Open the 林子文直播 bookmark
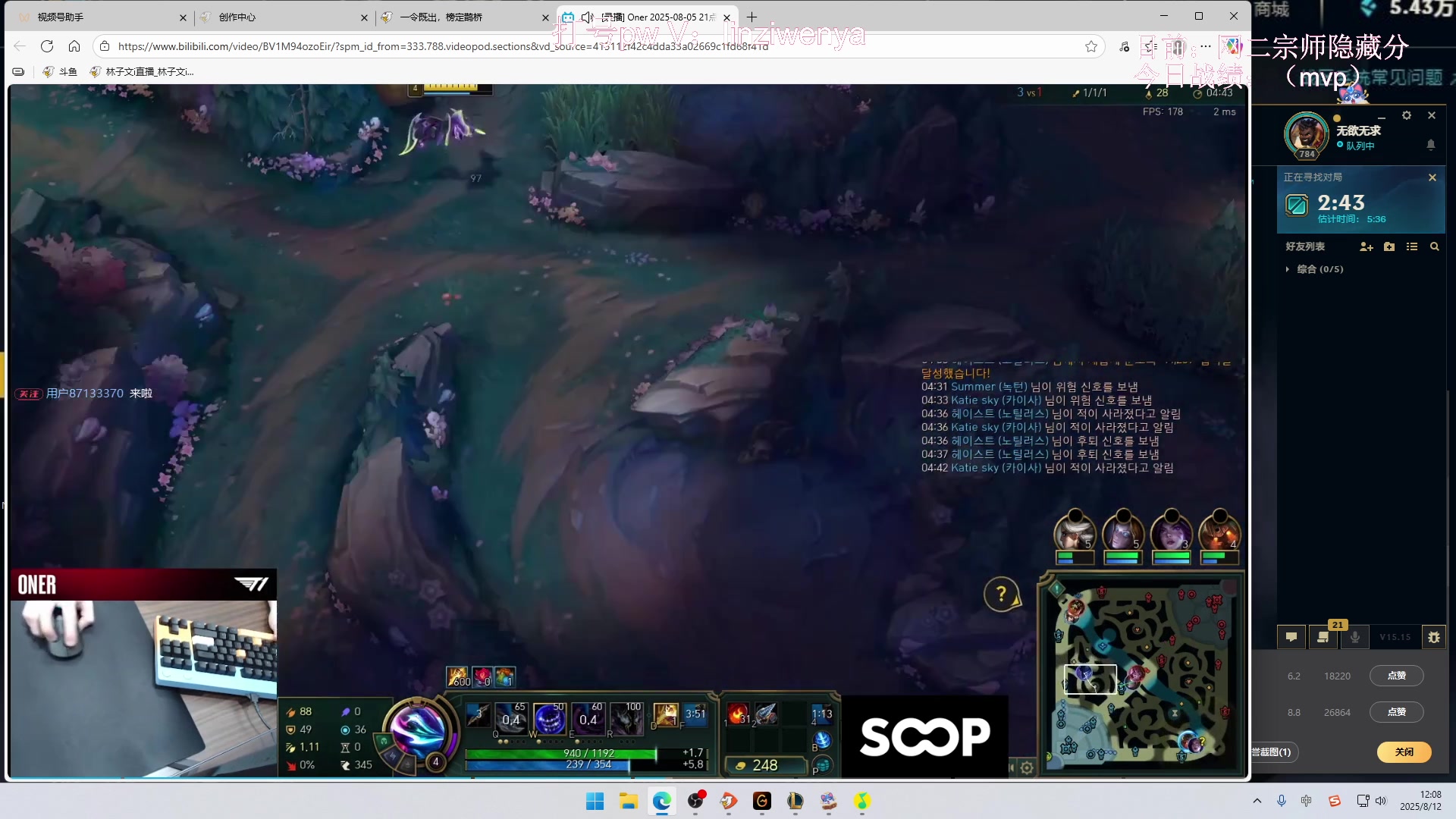The height and width of the screenshot is (819, 1456). [142, 71]
